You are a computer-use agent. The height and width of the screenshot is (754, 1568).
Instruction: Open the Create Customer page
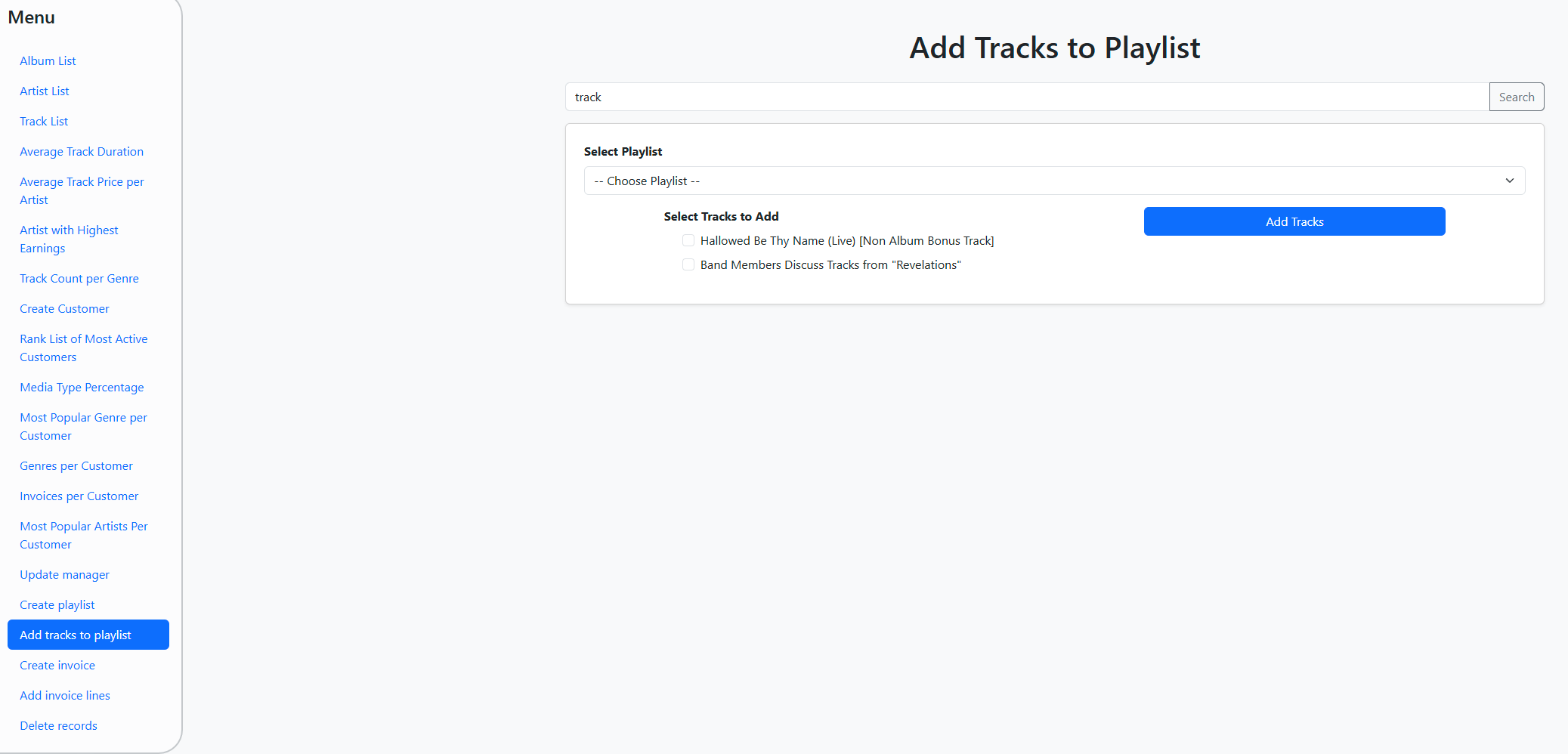[64, 308]
